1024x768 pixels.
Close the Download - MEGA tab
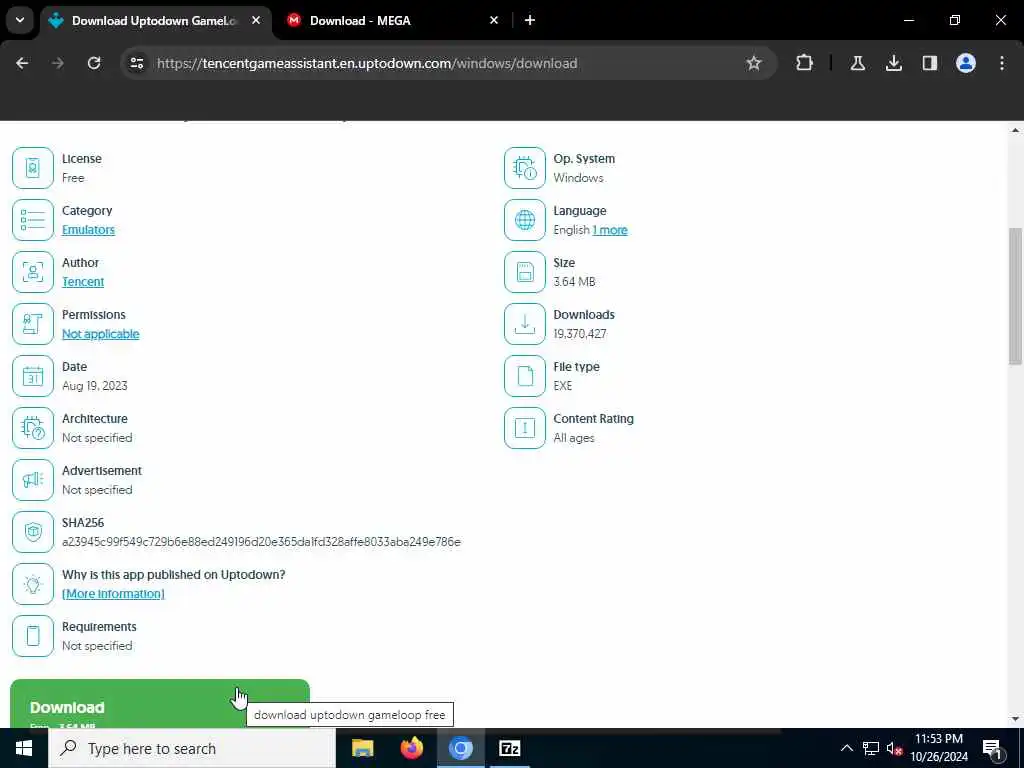(494, 20)
